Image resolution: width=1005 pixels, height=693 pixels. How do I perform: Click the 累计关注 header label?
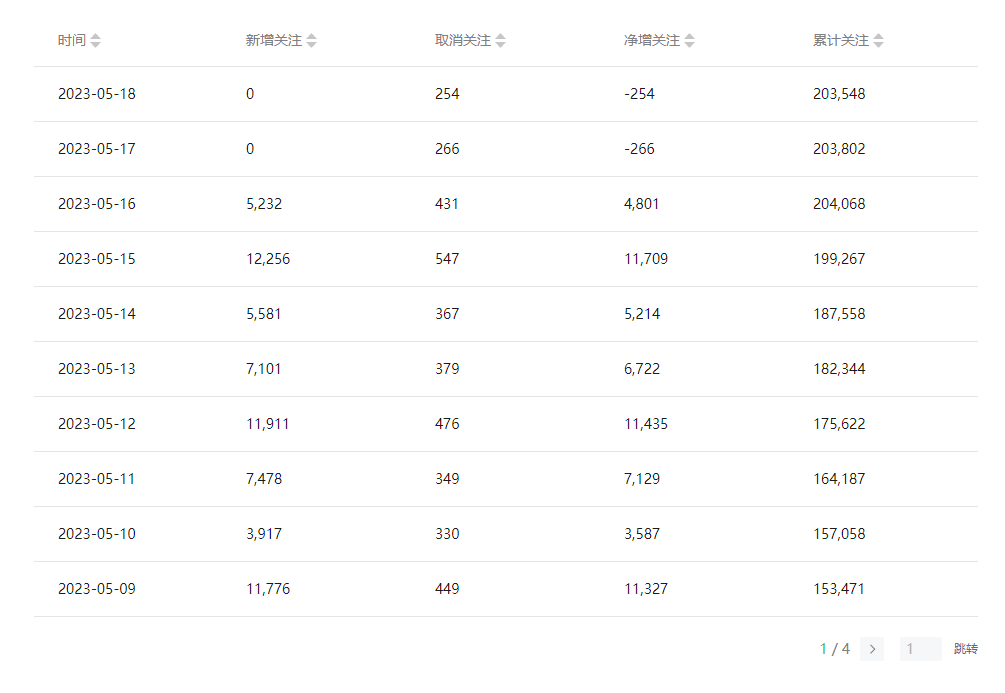840,41
